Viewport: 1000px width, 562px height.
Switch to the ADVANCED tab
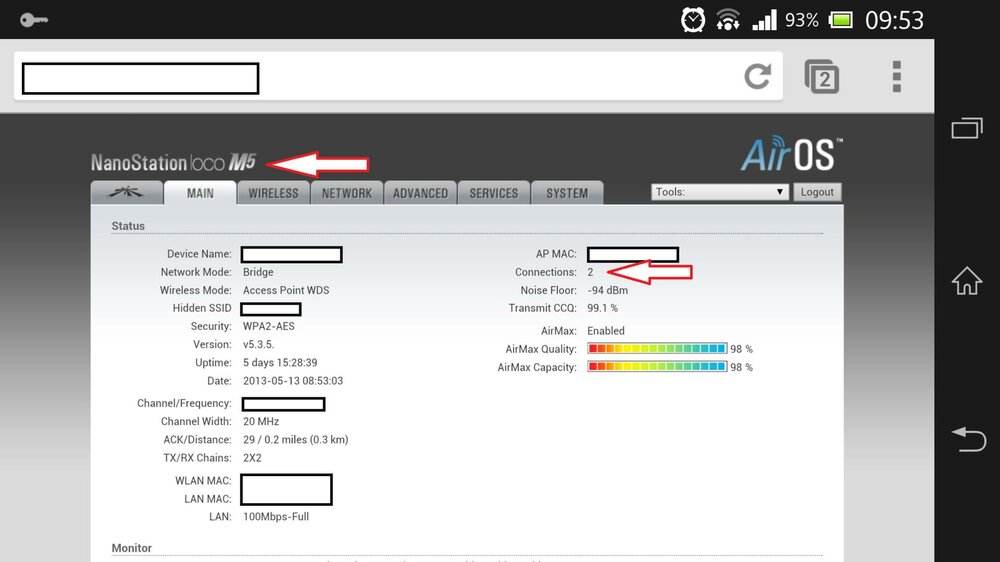click(x=420, y=193)
